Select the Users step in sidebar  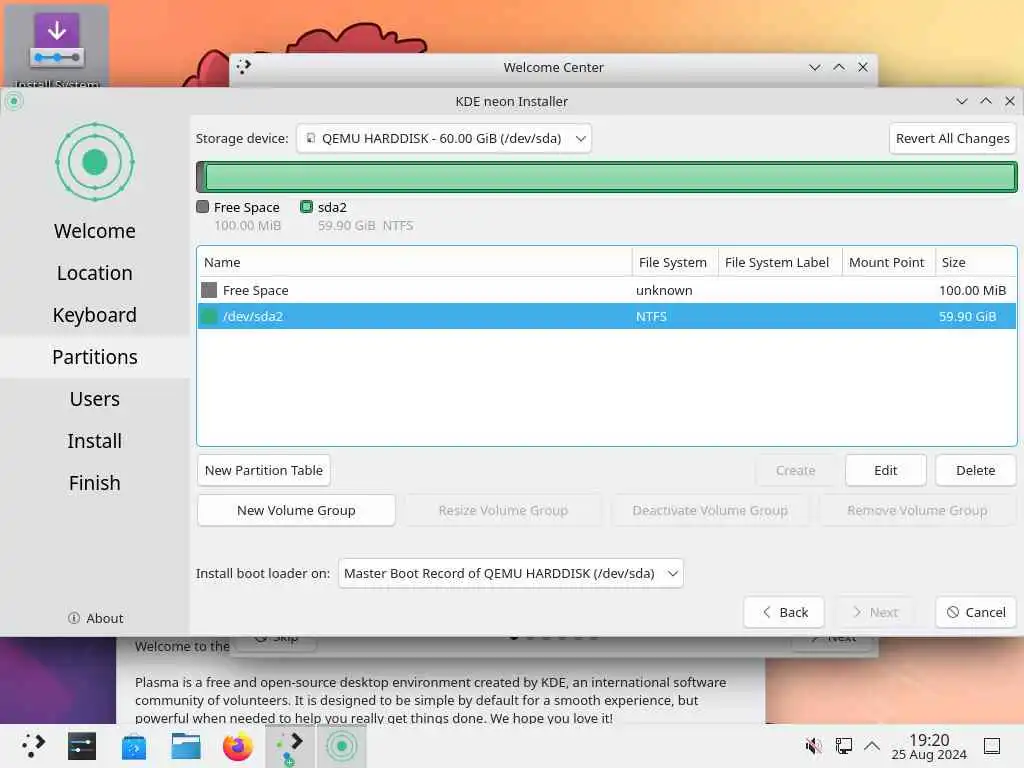[95, 399]
